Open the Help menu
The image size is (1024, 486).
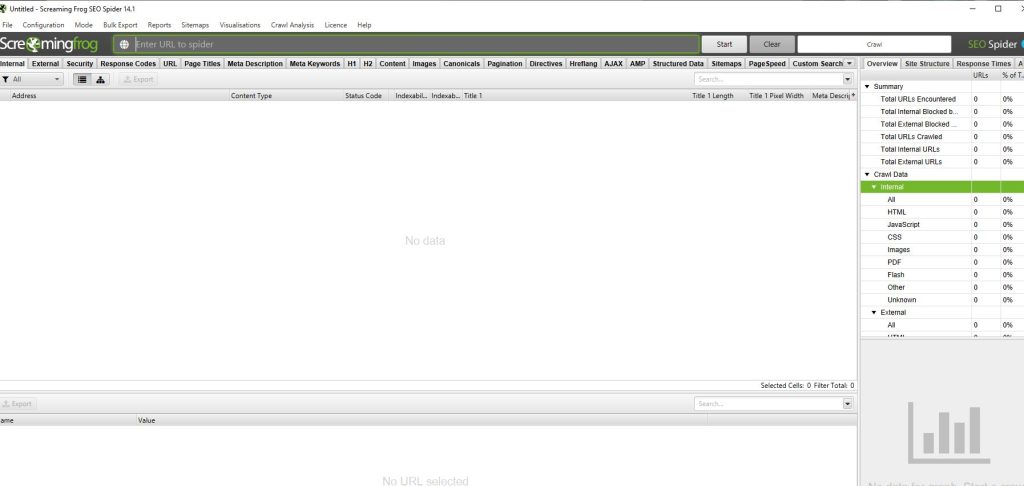click(364, 25)
